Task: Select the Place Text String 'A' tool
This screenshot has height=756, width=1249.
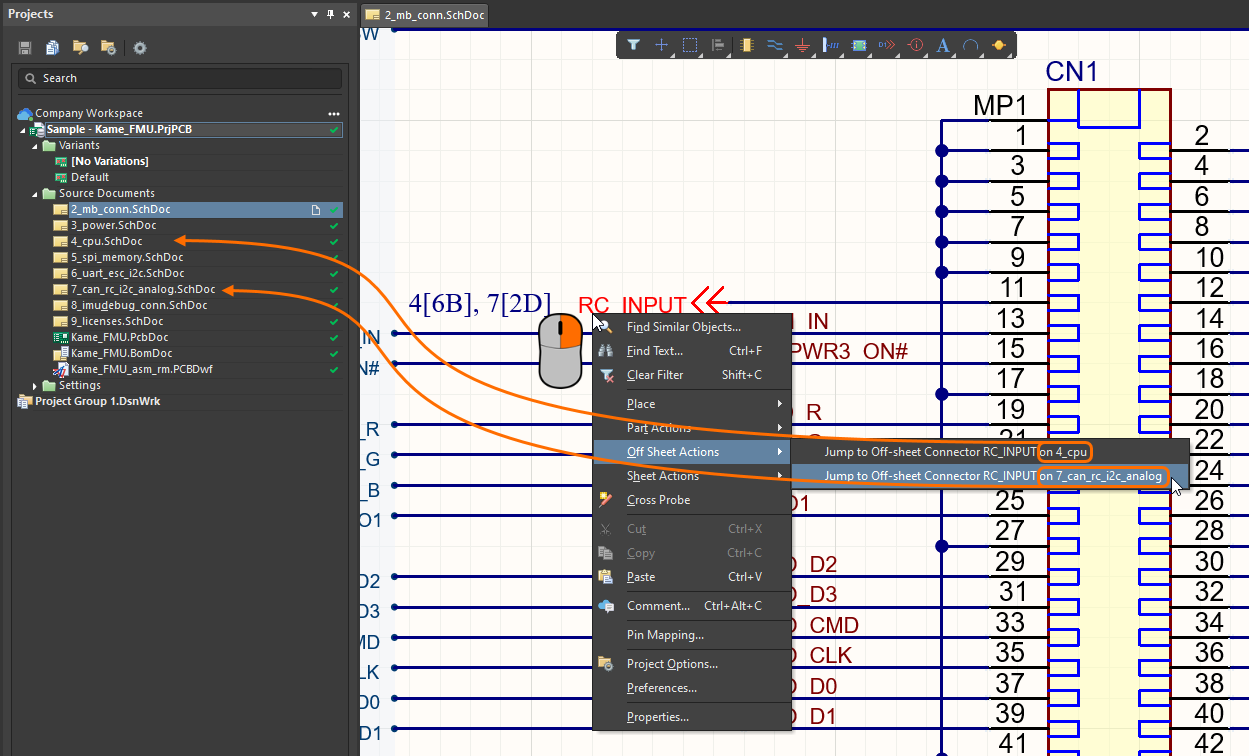Action: click(942, 45)
